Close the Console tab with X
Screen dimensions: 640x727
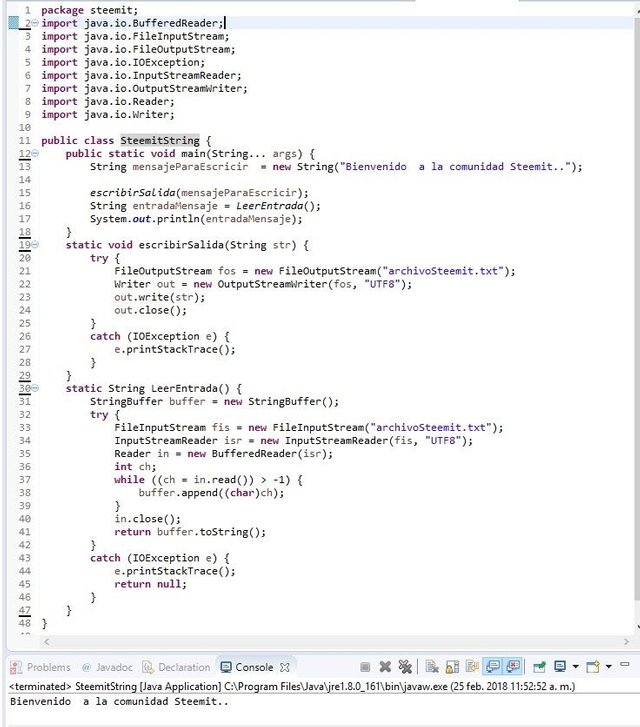tap(285, 667)
